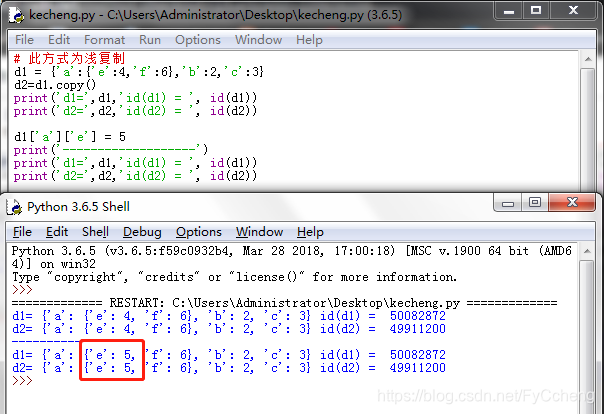604x414 pixels.
Task: Open Help menu in Python Shell
Action: pyautogui.click(x=310, y=232)
